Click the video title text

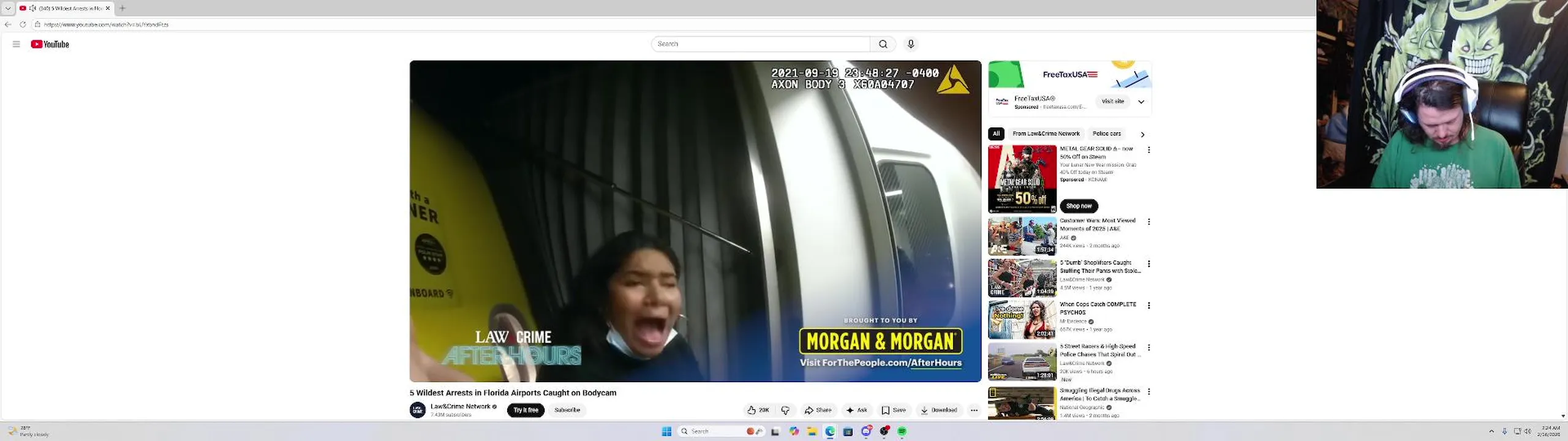(x=513, y=393)
